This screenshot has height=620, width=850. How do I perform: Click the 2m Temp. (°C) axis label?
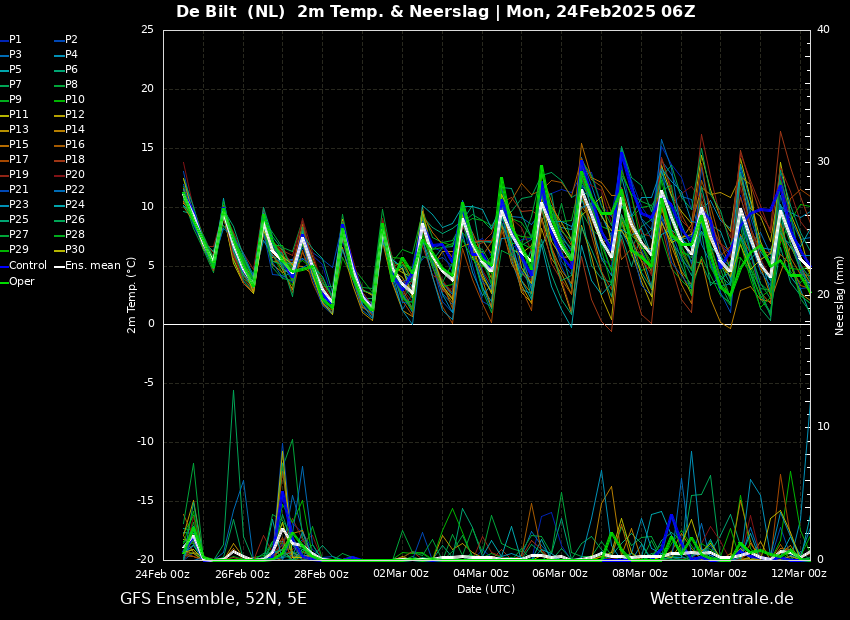(x=132, y=295)
